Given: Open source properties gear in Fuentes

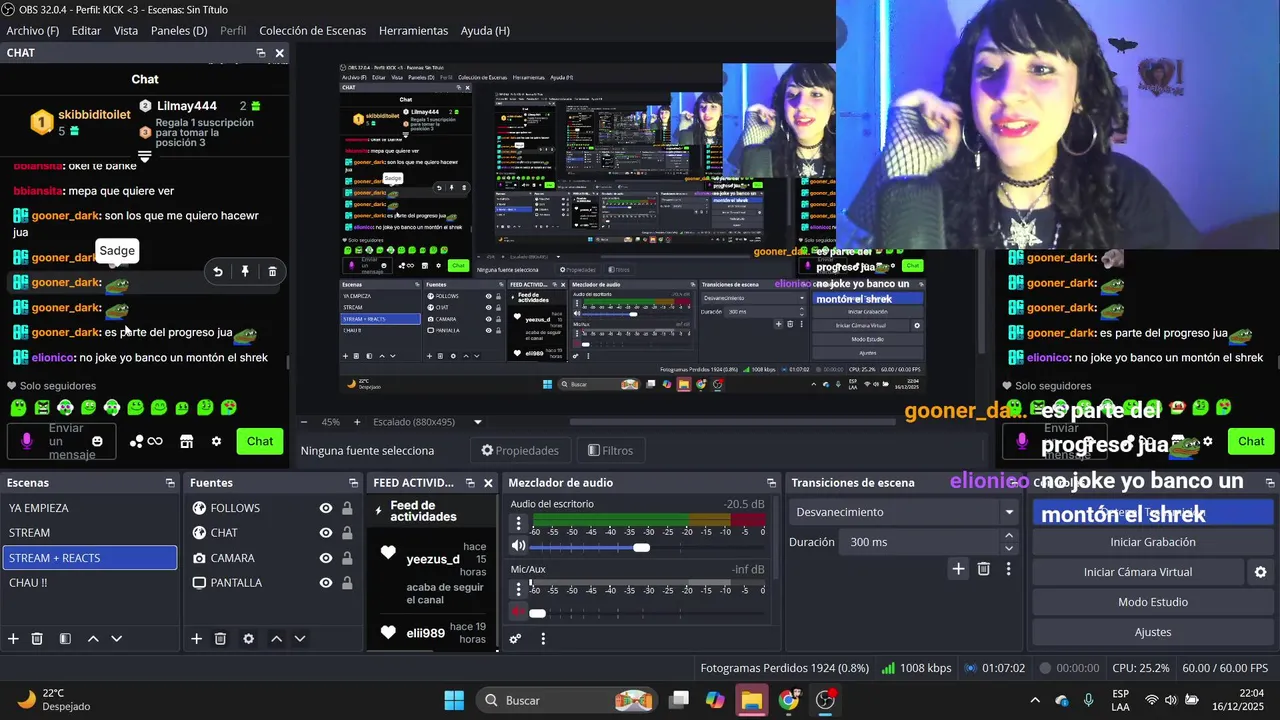Looking at the screenshot, I should (248, 639).
